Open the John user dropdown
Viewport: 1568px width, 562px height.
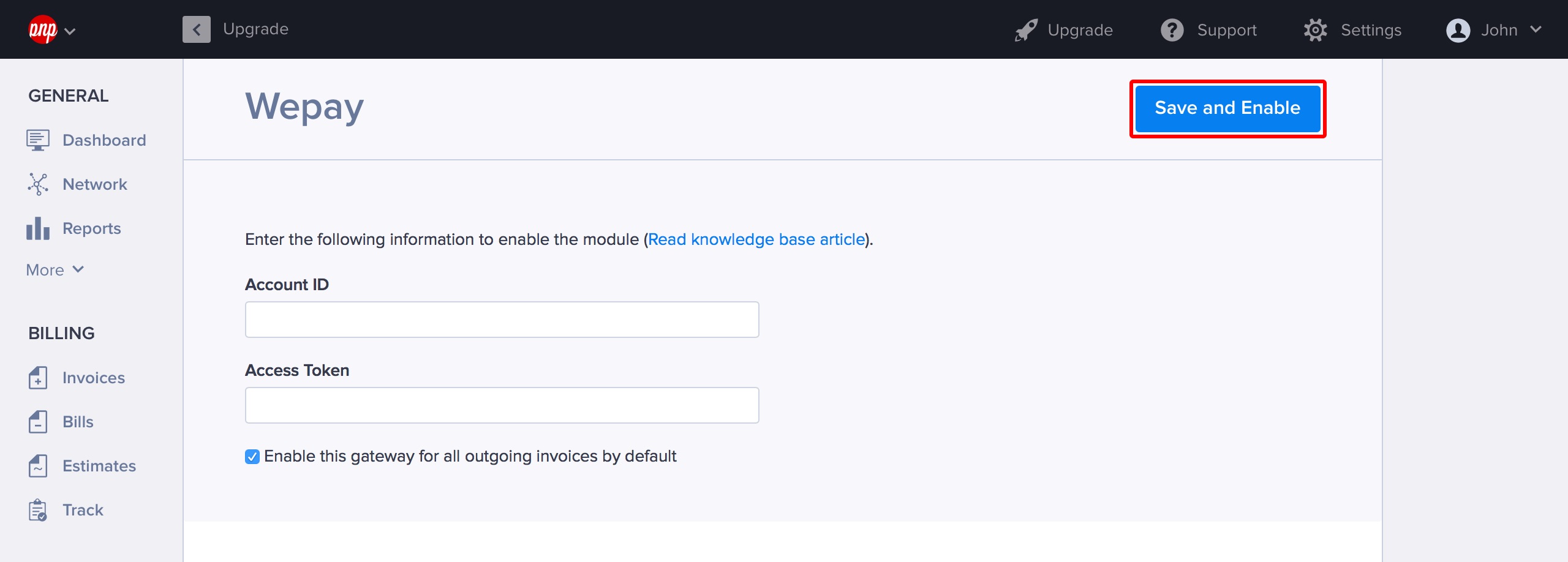click(x=1493, y=30)
